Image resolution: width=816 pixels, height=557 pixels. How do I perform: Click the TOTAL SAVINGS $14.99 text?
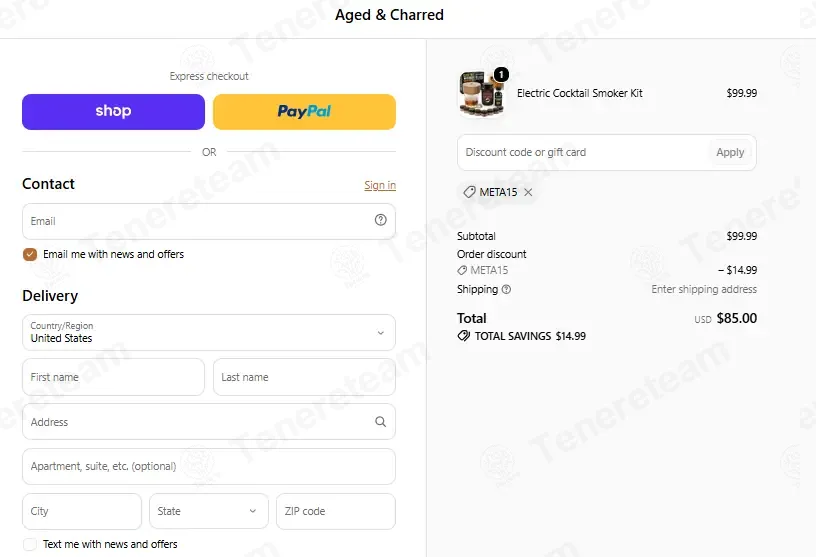[x=530, y=336]
